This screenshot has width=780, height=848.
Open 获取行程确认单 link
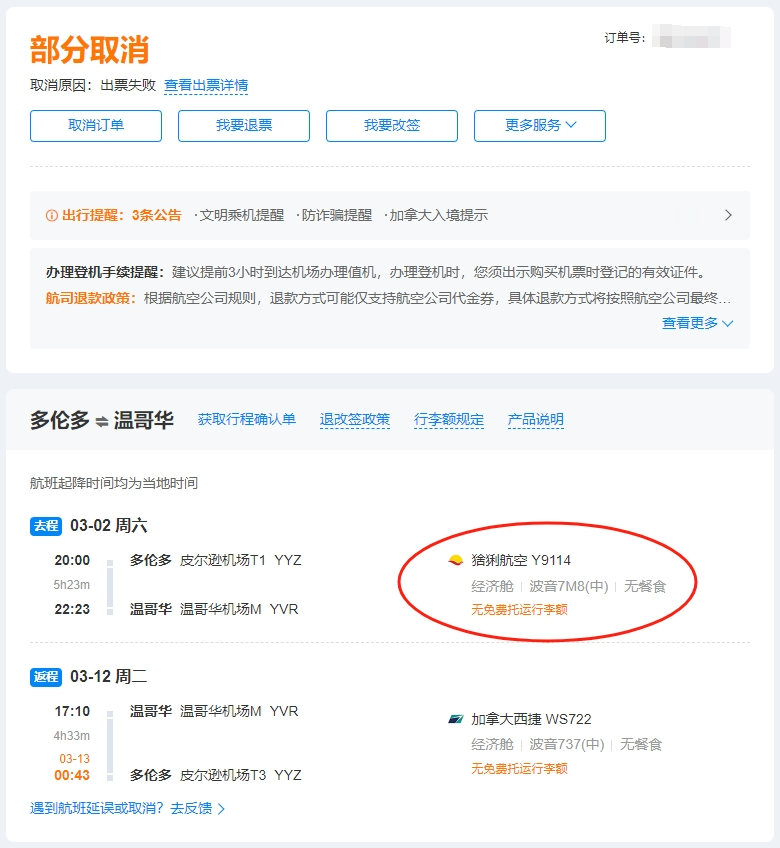tap(247, 419)
